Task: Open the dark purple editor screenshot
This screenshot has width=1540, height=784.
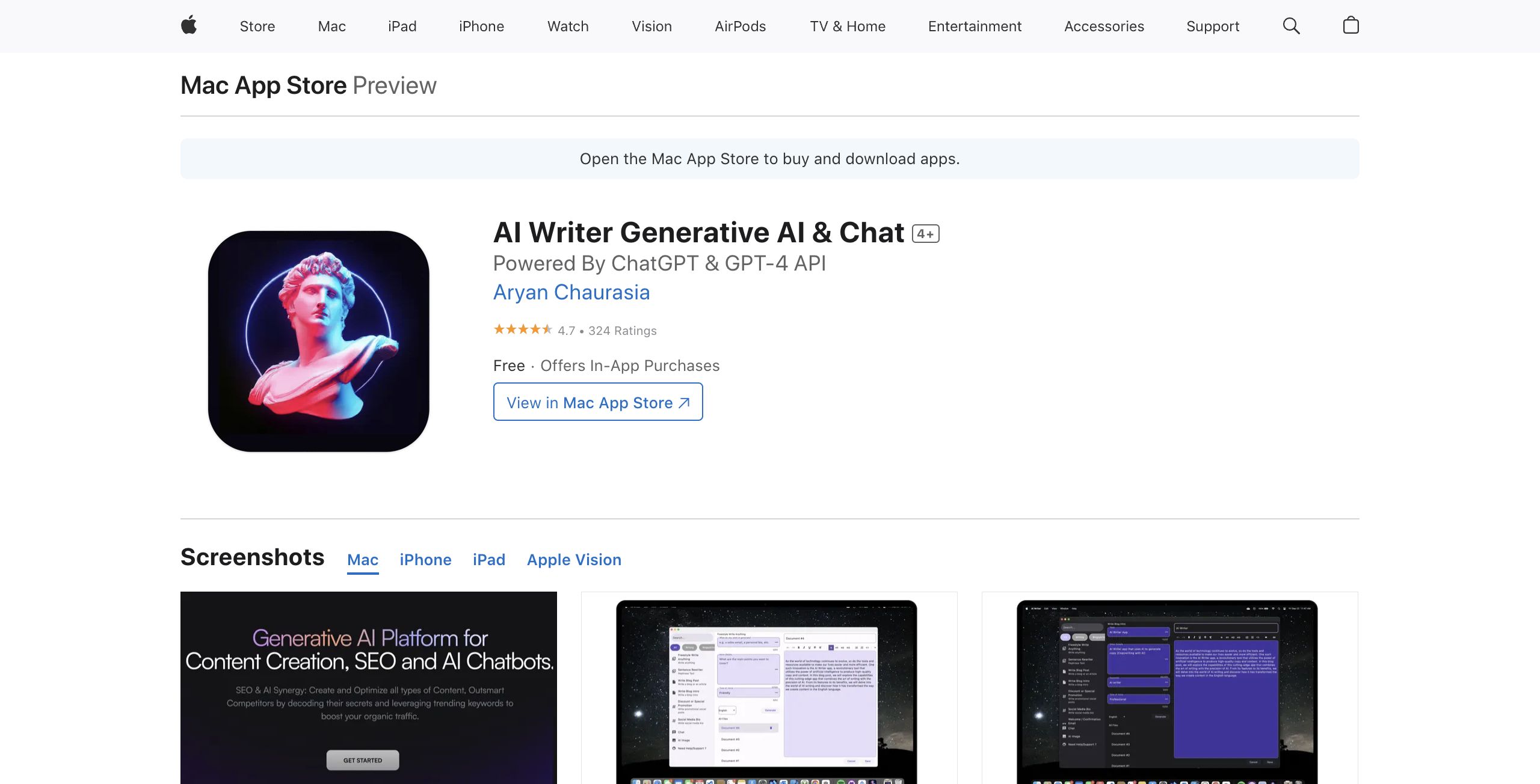Action: point(1169,687)
